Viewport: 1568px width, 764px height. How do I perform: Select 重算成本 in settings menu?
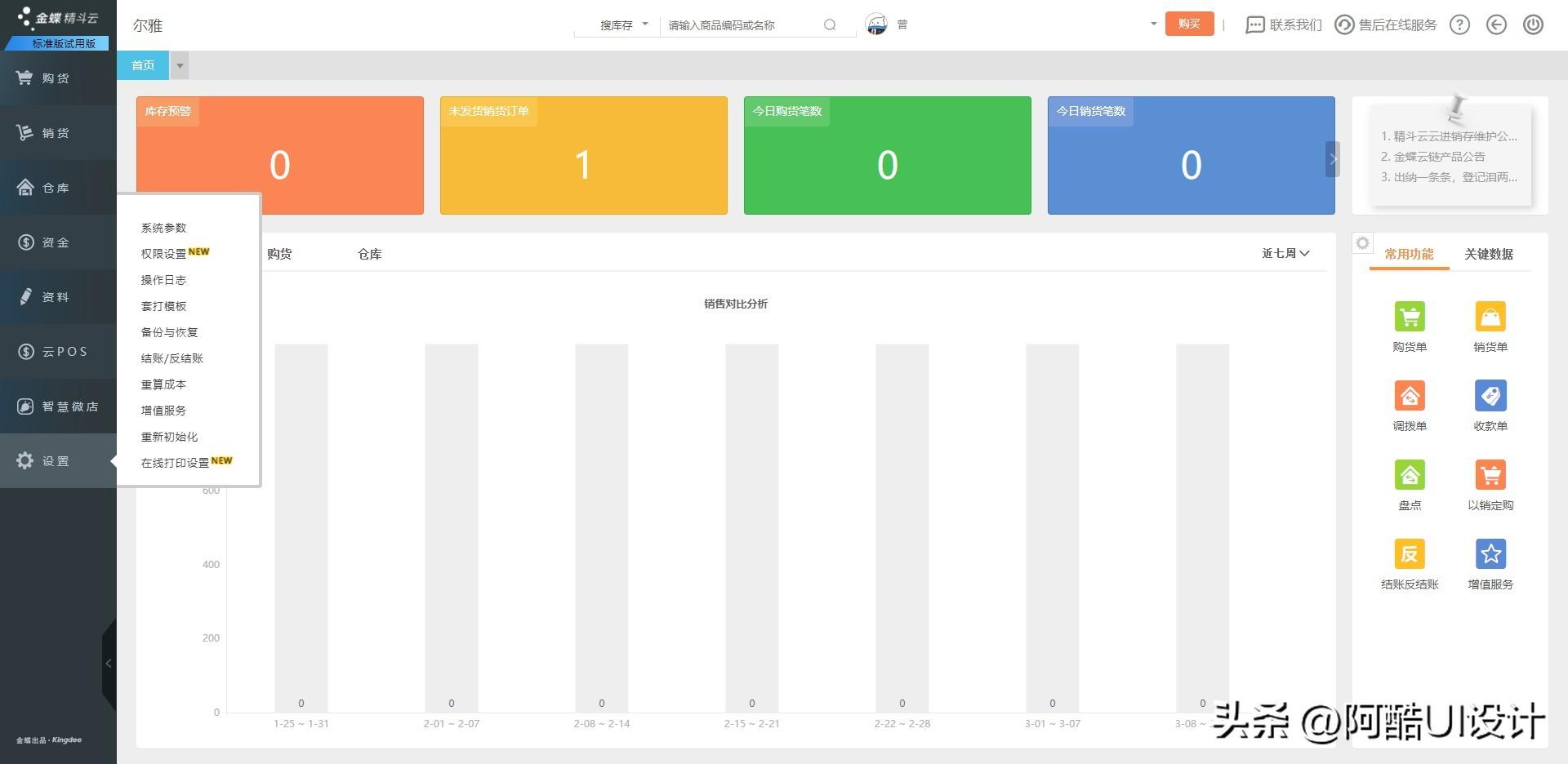163,384
